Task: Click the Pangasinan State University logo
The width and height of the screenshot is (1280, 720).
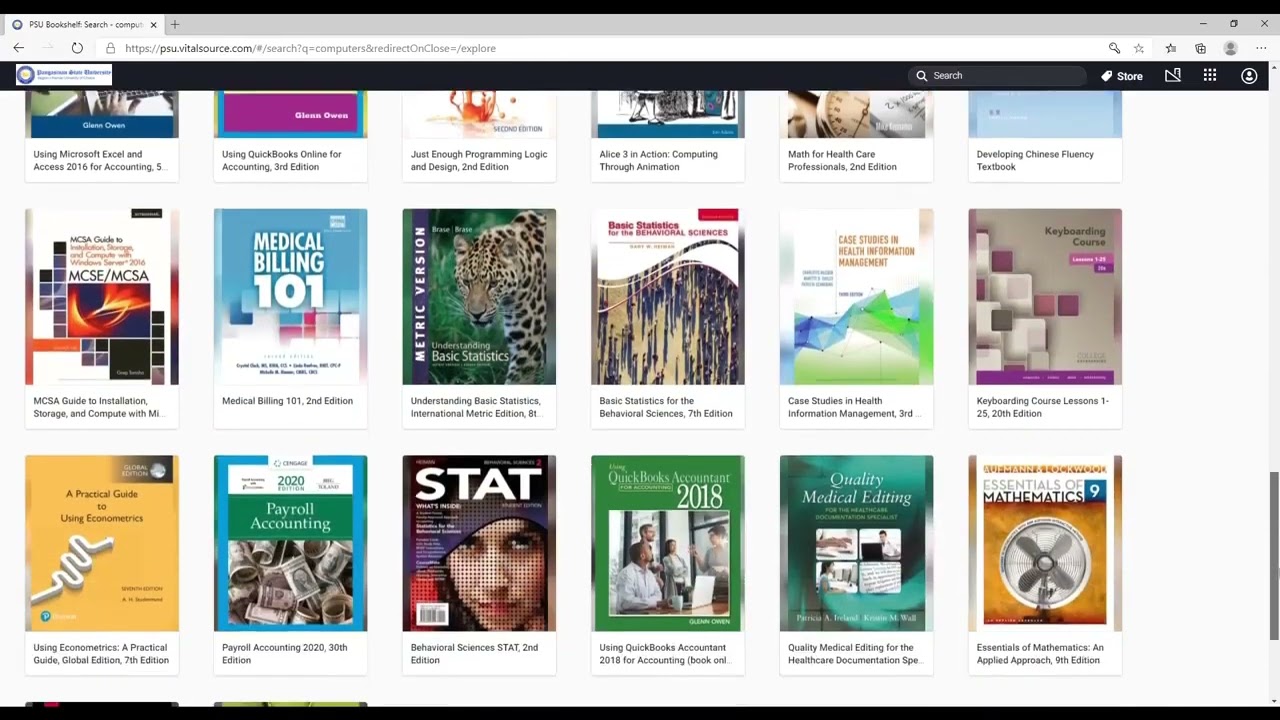Action: click(x=64, y=75)
